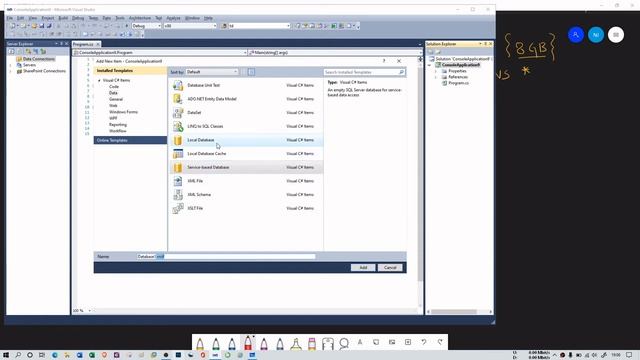Click the undo arrow in whiteboard toolbar

424,342
